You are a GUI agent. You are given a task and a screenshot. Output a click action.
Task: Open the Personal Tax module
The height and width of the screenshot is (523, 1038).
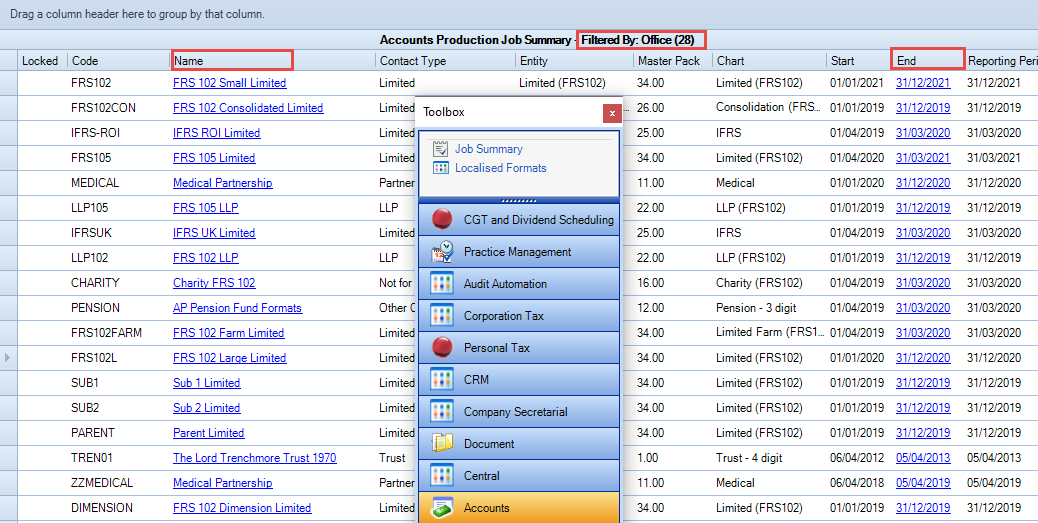[x=519, y=348]
